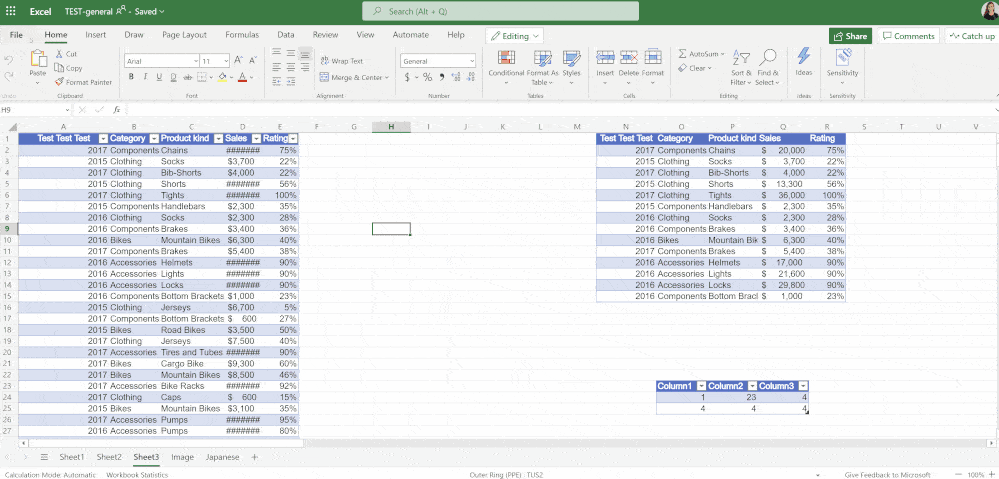Align text to top of cell
This screenshot has height=479, width=999.
tap(276, 53)
